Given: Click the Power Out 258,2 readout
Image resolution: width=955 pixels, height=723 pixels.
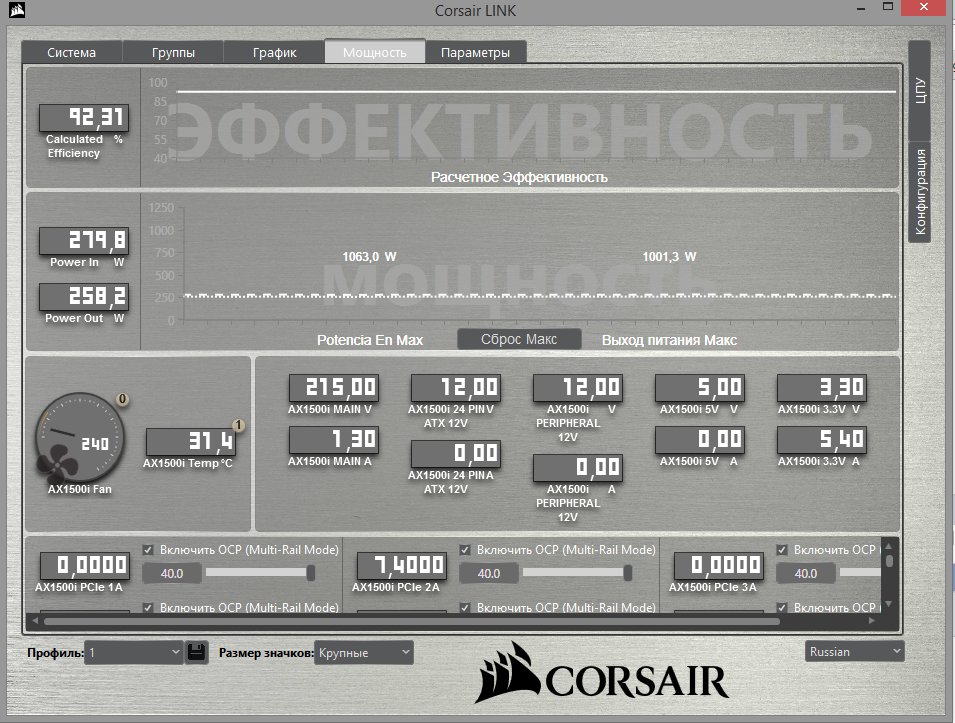Looking at the screenshot, I should pos(84,297).
